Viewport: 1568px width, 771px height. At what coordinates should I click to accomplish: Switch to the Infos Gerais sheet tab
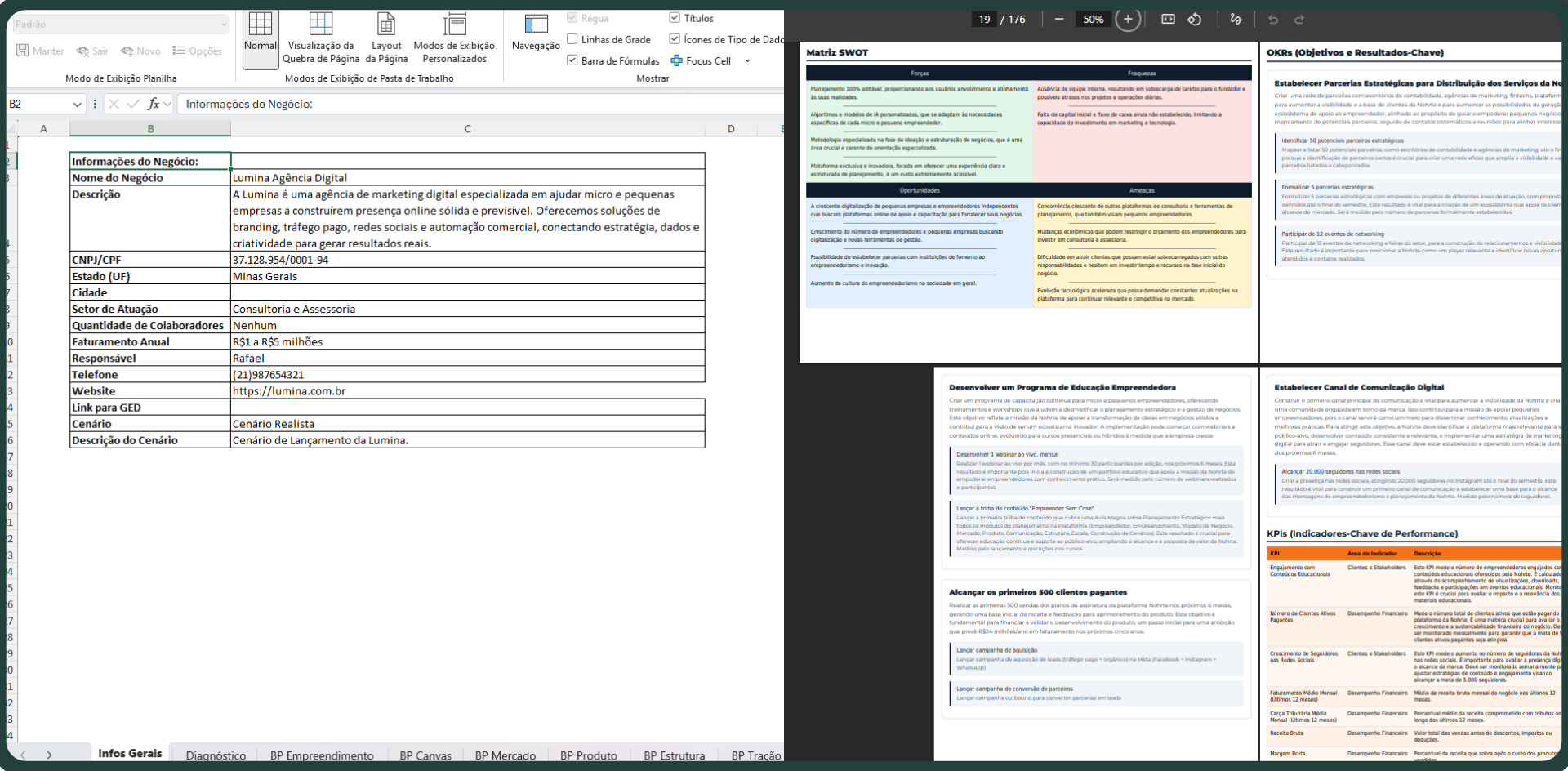pyautogui.click(x=130, y=754)
